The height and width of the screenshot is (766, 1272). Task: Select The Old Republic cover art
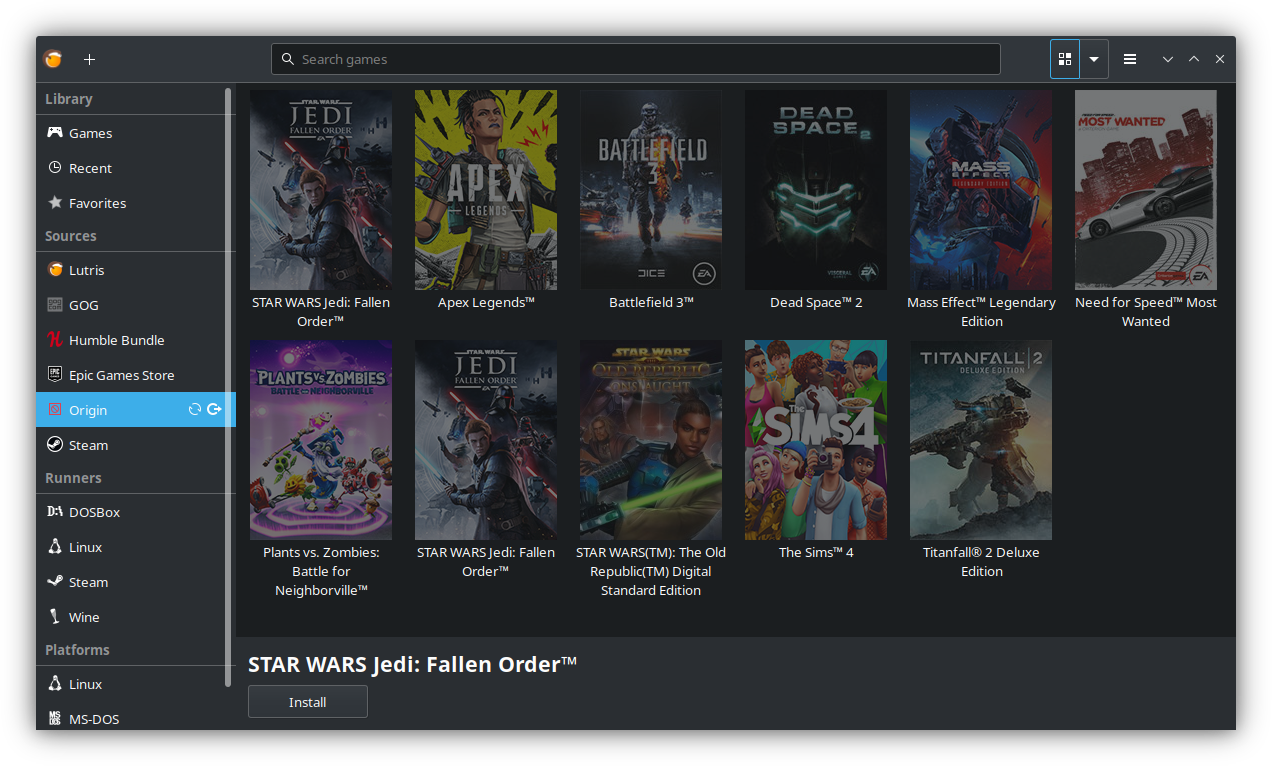[651, 440]
